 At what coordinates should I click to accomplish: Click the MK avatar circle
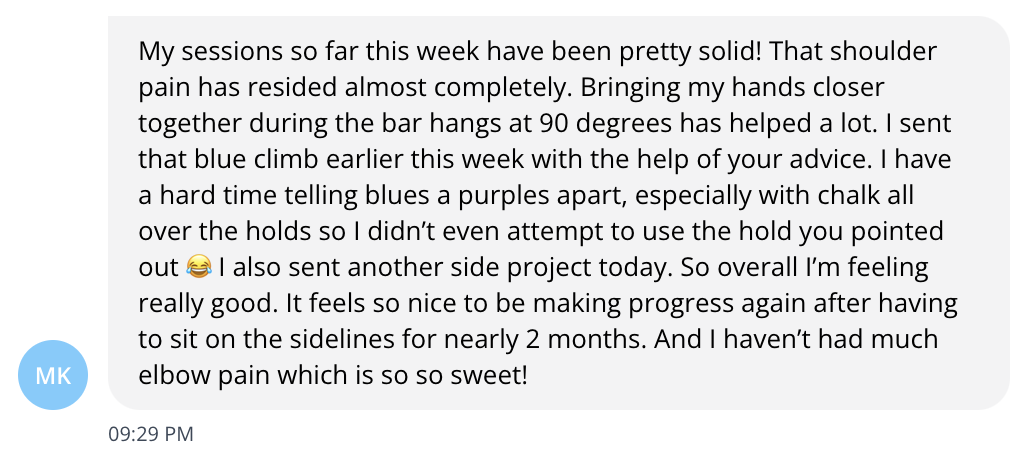click(53, 375)
